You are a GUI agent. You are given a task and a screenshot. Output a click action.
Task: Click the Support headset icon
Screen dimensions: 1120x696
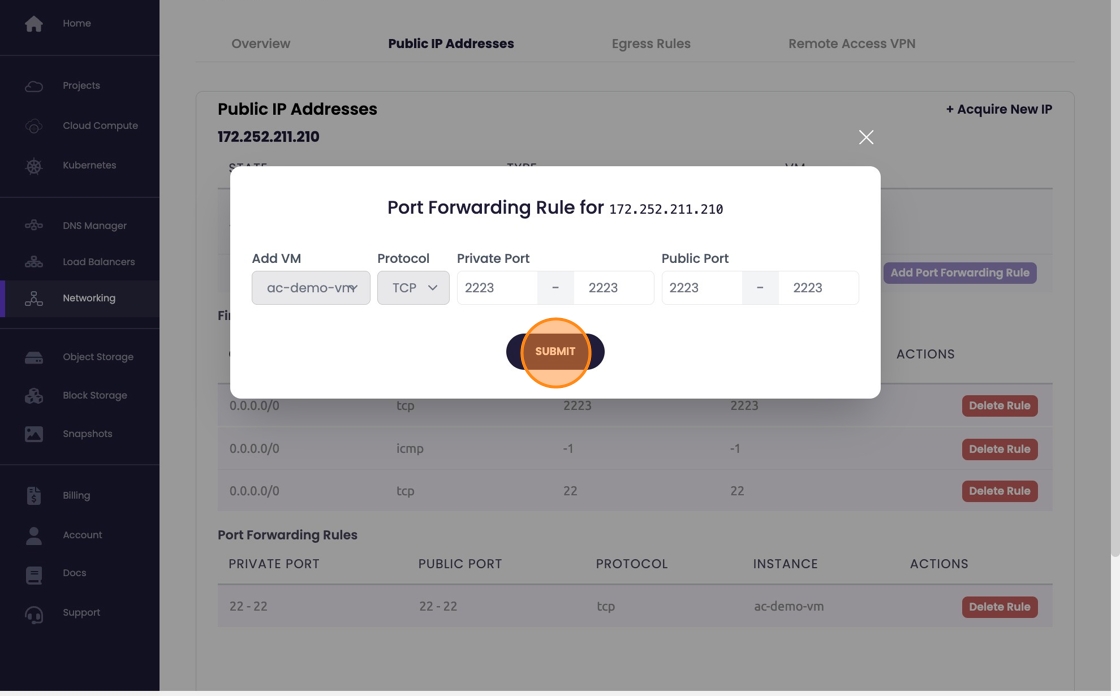[34, 614]
